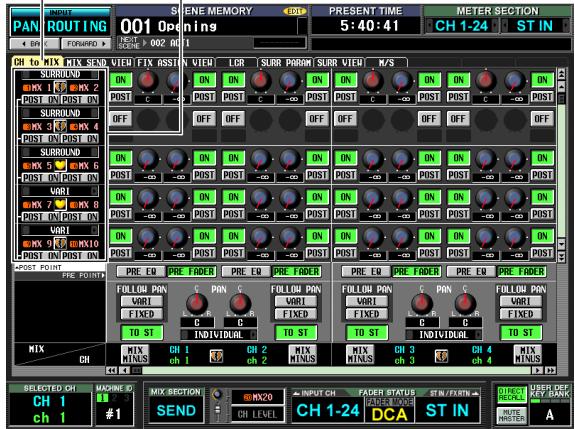
Task: Click the BACK button
Action: 34,44
